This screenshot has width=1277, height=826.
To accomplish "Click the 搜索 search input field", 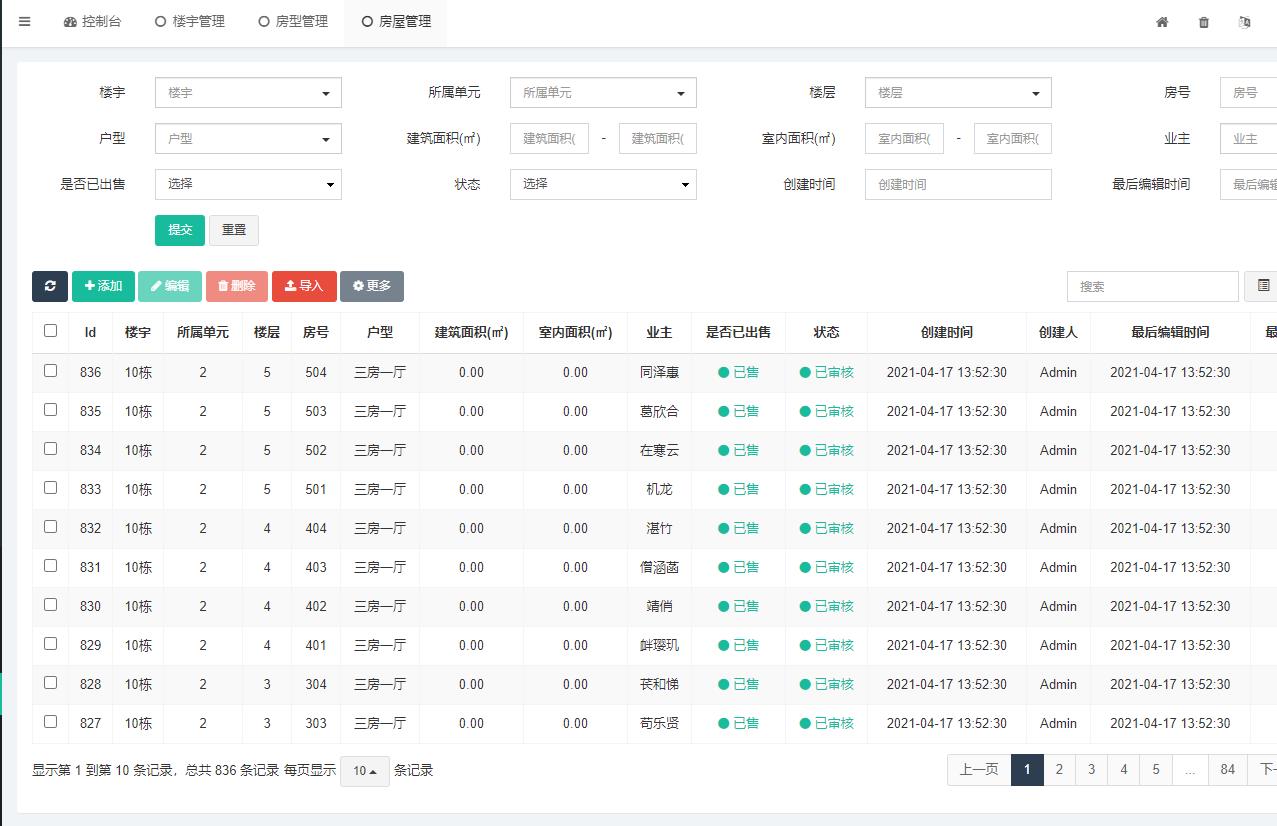I will click(1152, 286).
